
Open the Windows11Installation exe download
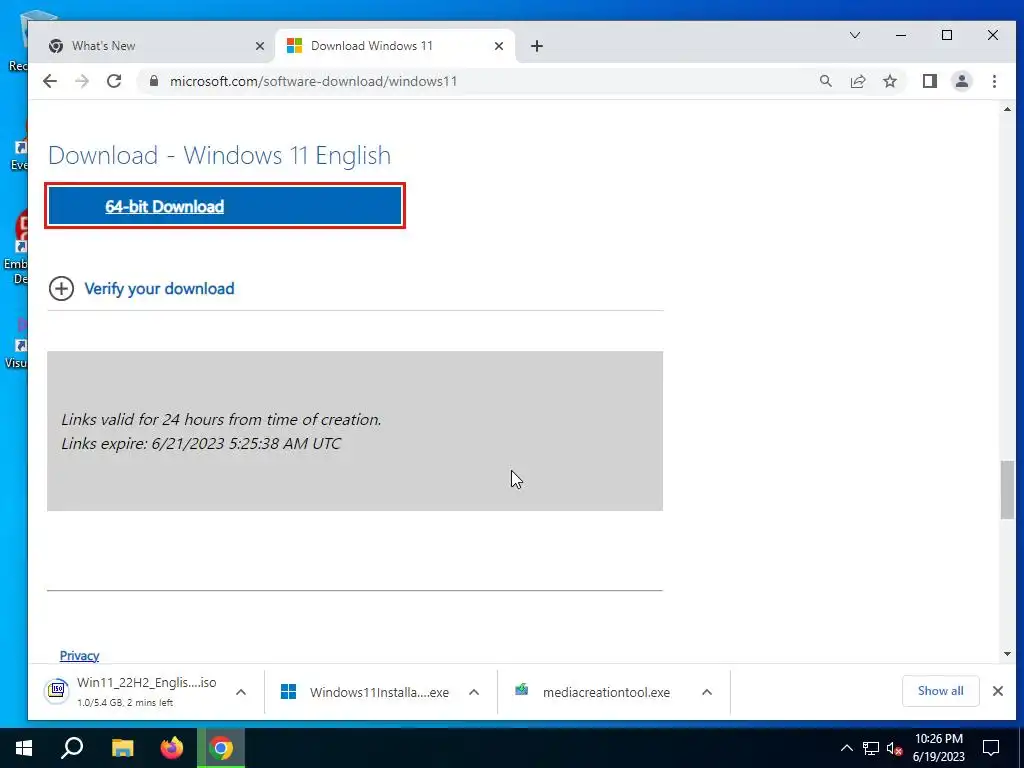pyautogui.click(x=366, y=692)
